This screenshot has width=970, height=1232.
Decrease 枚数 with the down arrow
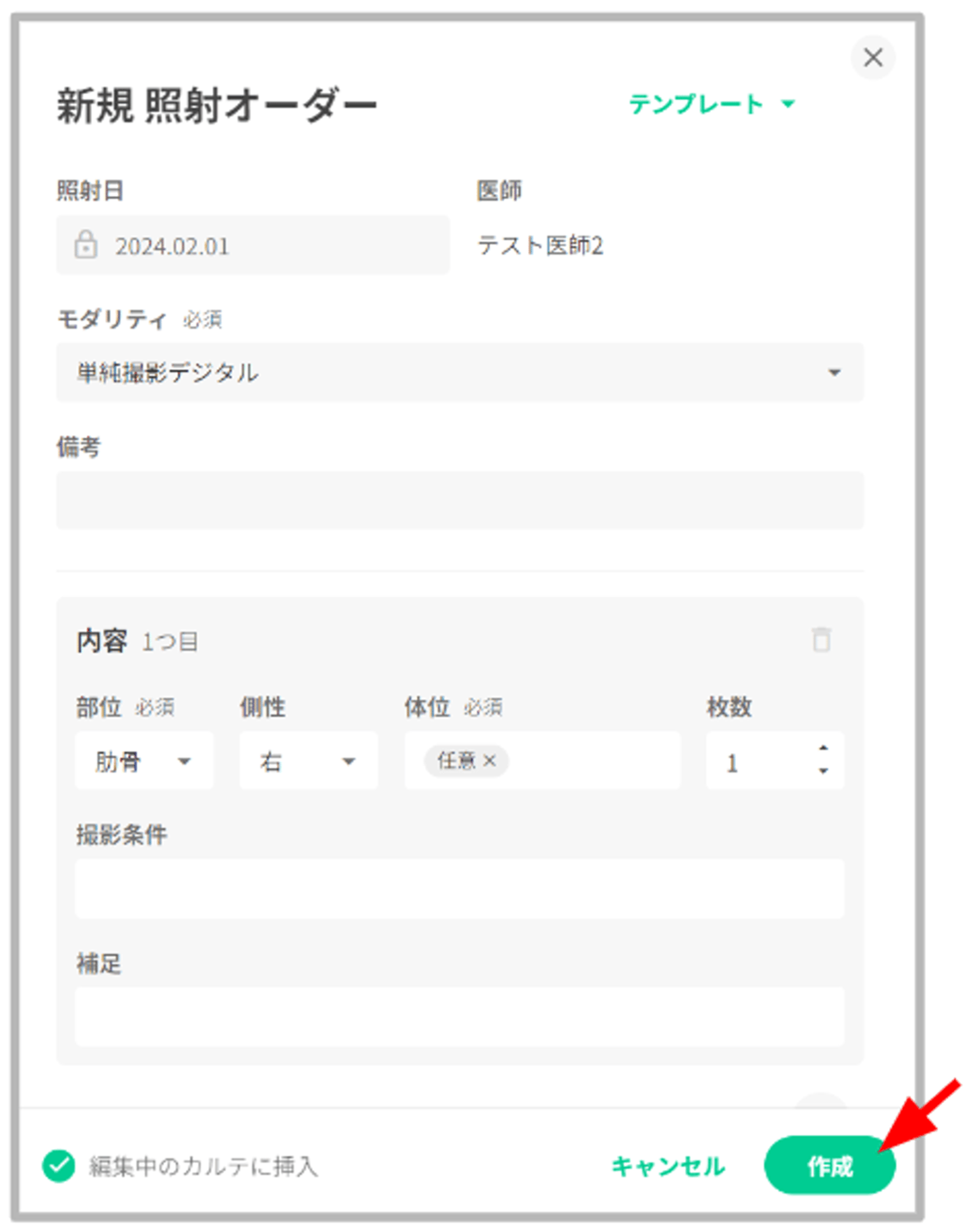pyautogui.click(x=823, y=771)
